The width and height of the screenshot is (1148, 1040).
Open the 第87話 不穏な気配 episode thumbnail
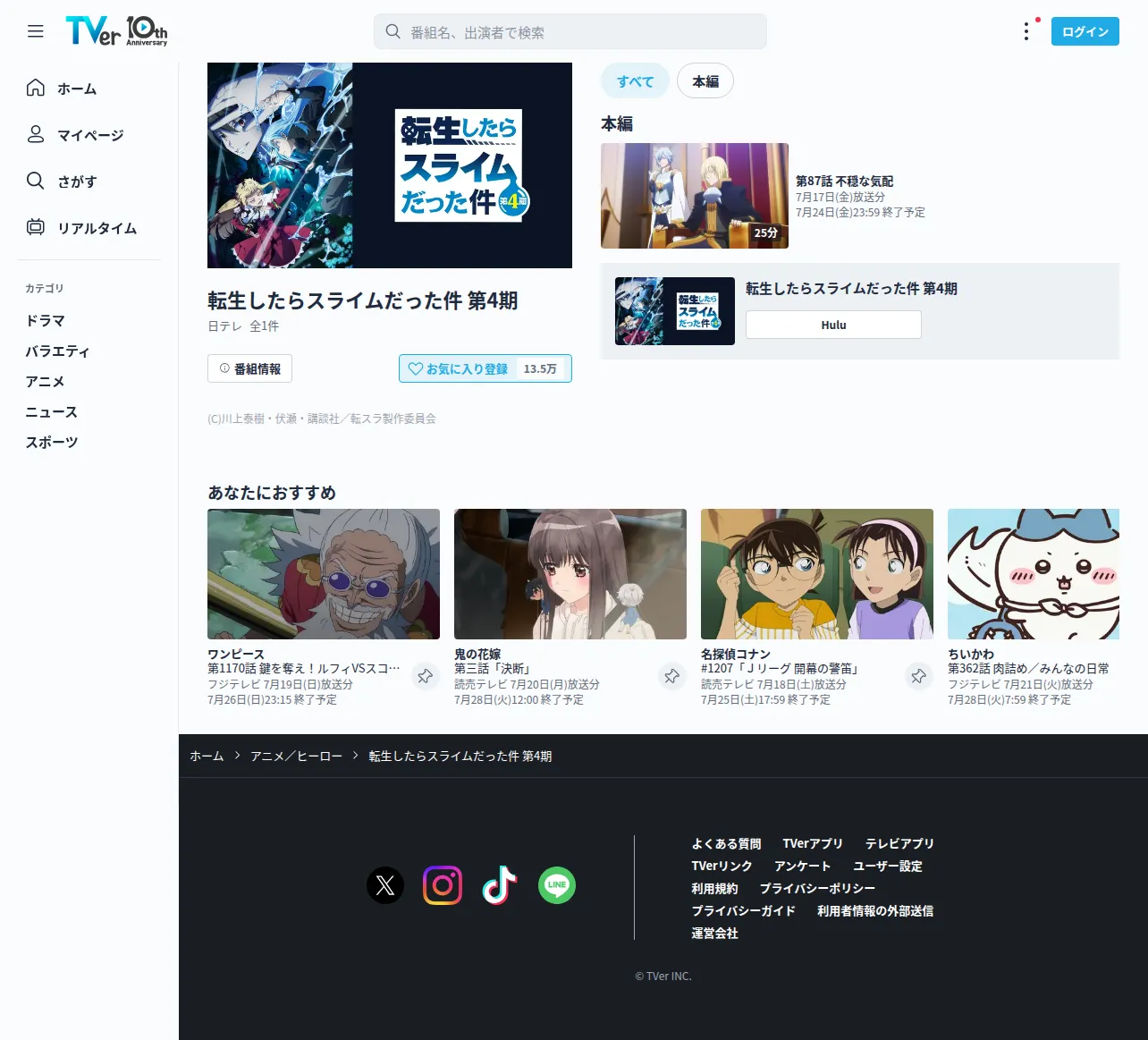[x=695, y=196]
